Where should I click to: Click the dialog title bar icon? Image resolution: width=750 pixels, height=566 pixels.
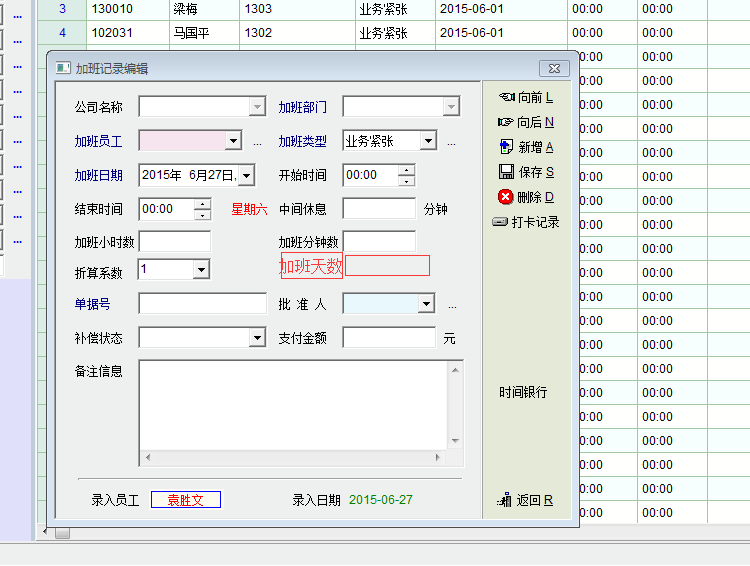coord(63,69)
